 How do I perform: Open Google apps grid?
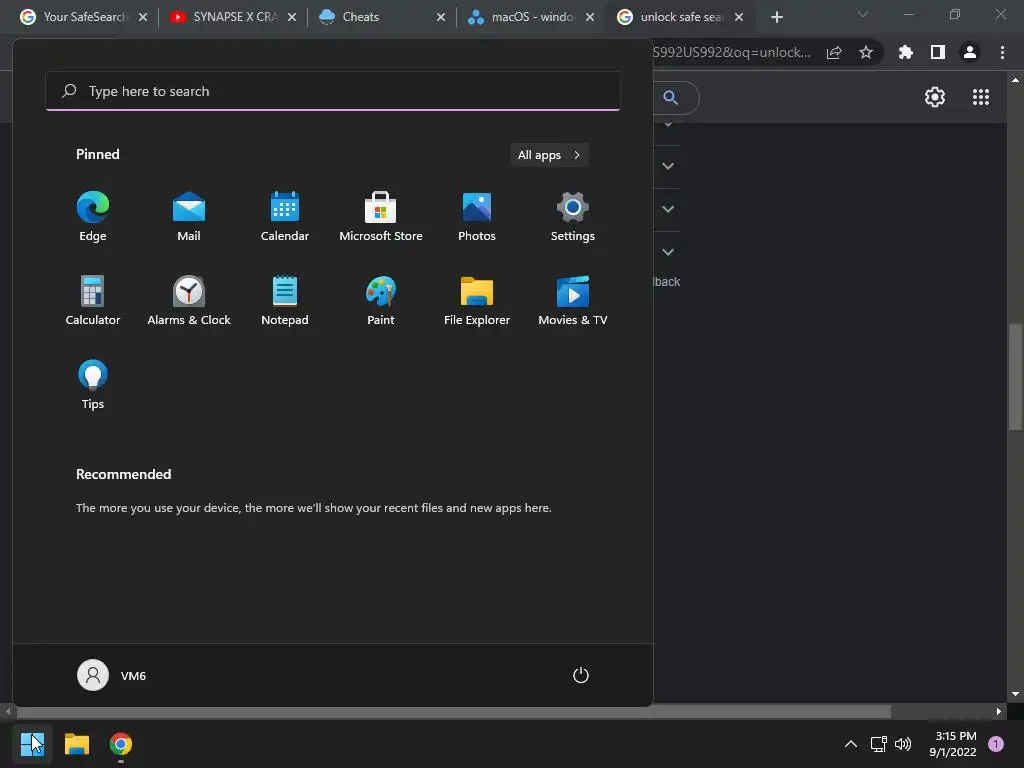coord(981,97)
